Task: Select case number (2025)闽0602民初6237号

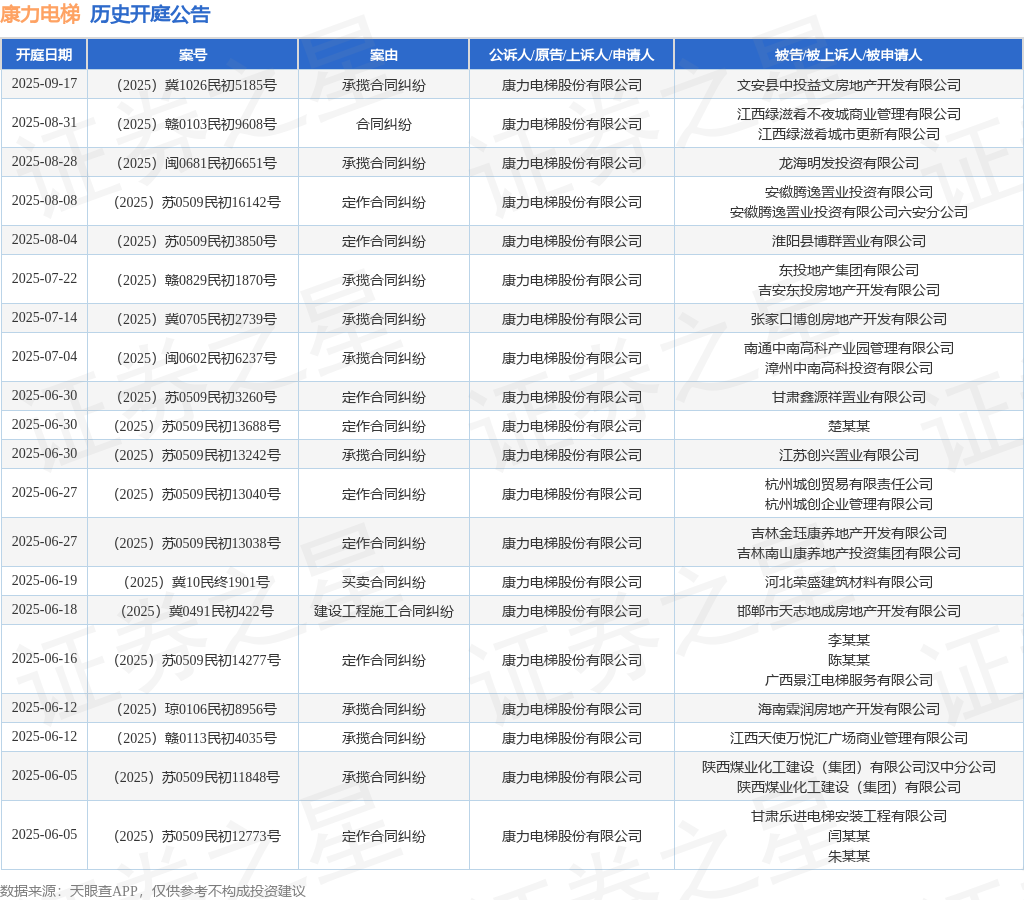Action: [x=197, y=359]
